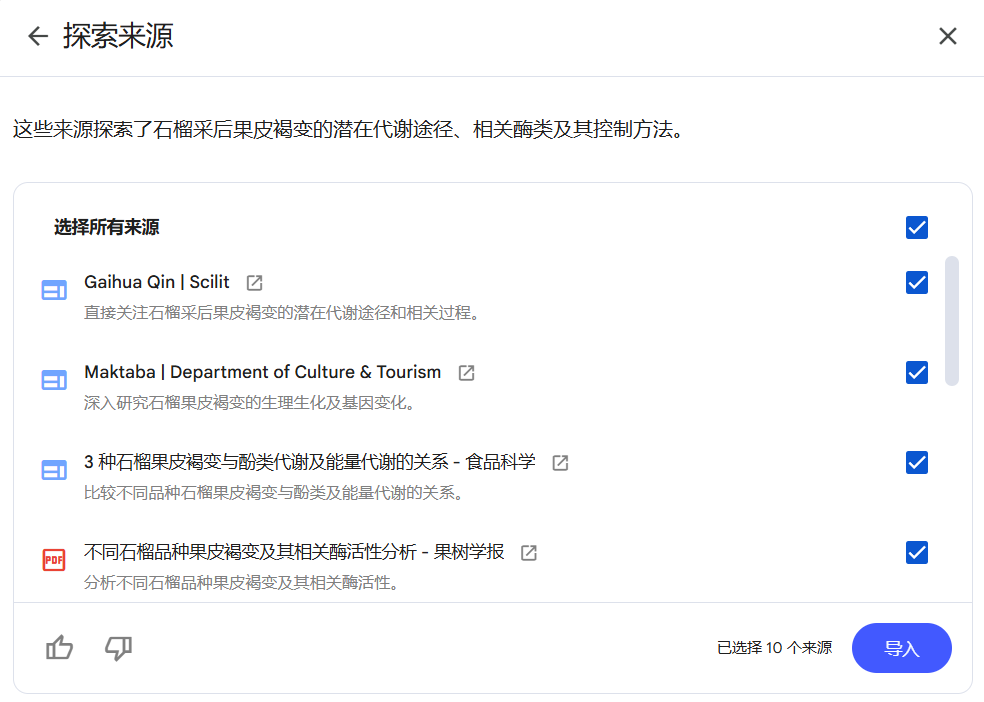Click the web page icon beside Maktaba
This screenshot has height=702, width=984.
coord(54,380)
